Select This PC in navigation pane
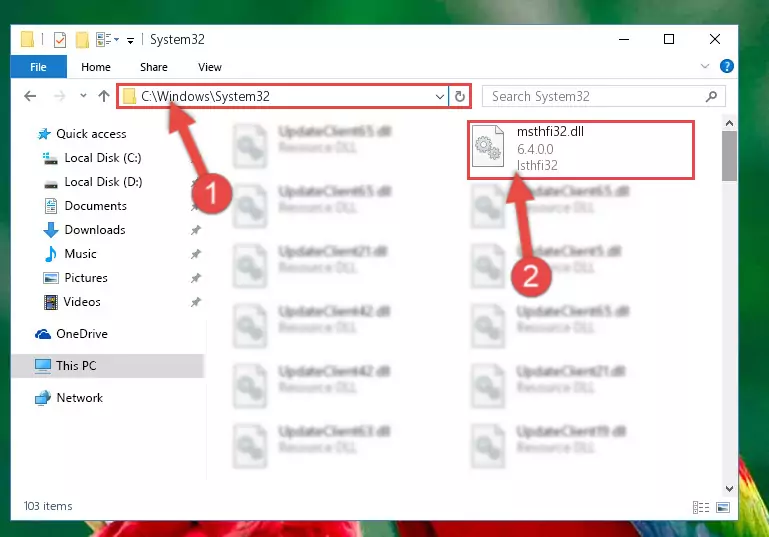 coord(107,366)
